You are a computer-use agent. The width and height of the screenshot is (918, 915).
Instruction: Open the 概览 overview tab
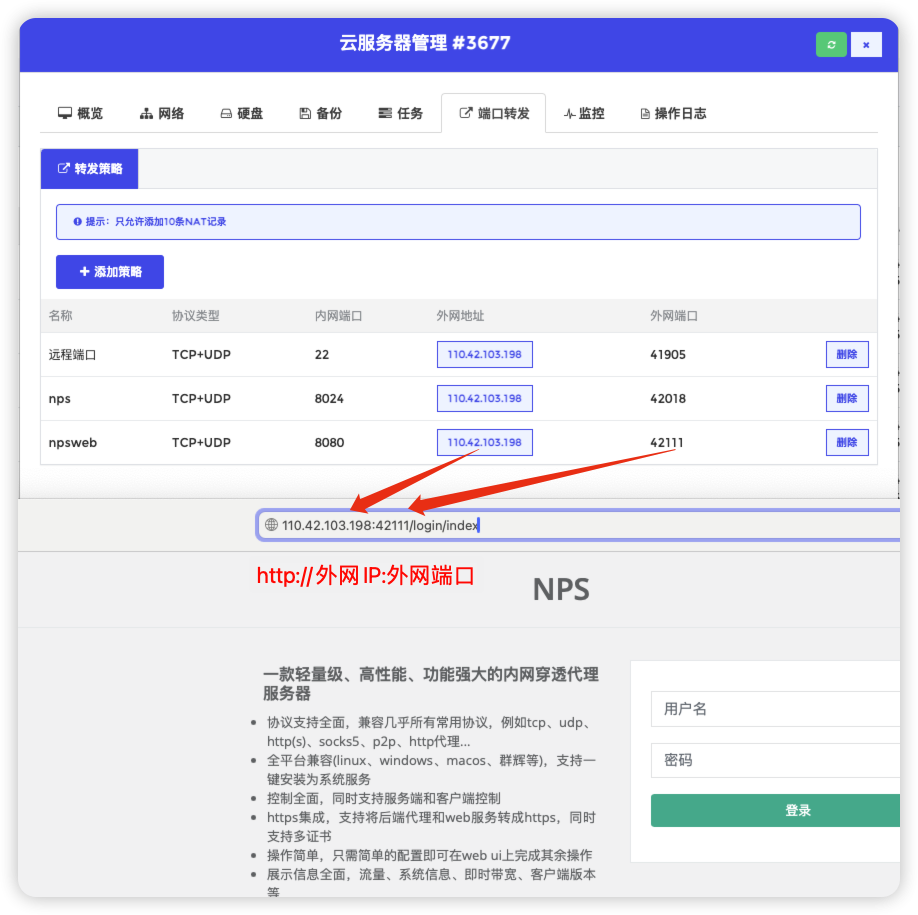point(80,113)
